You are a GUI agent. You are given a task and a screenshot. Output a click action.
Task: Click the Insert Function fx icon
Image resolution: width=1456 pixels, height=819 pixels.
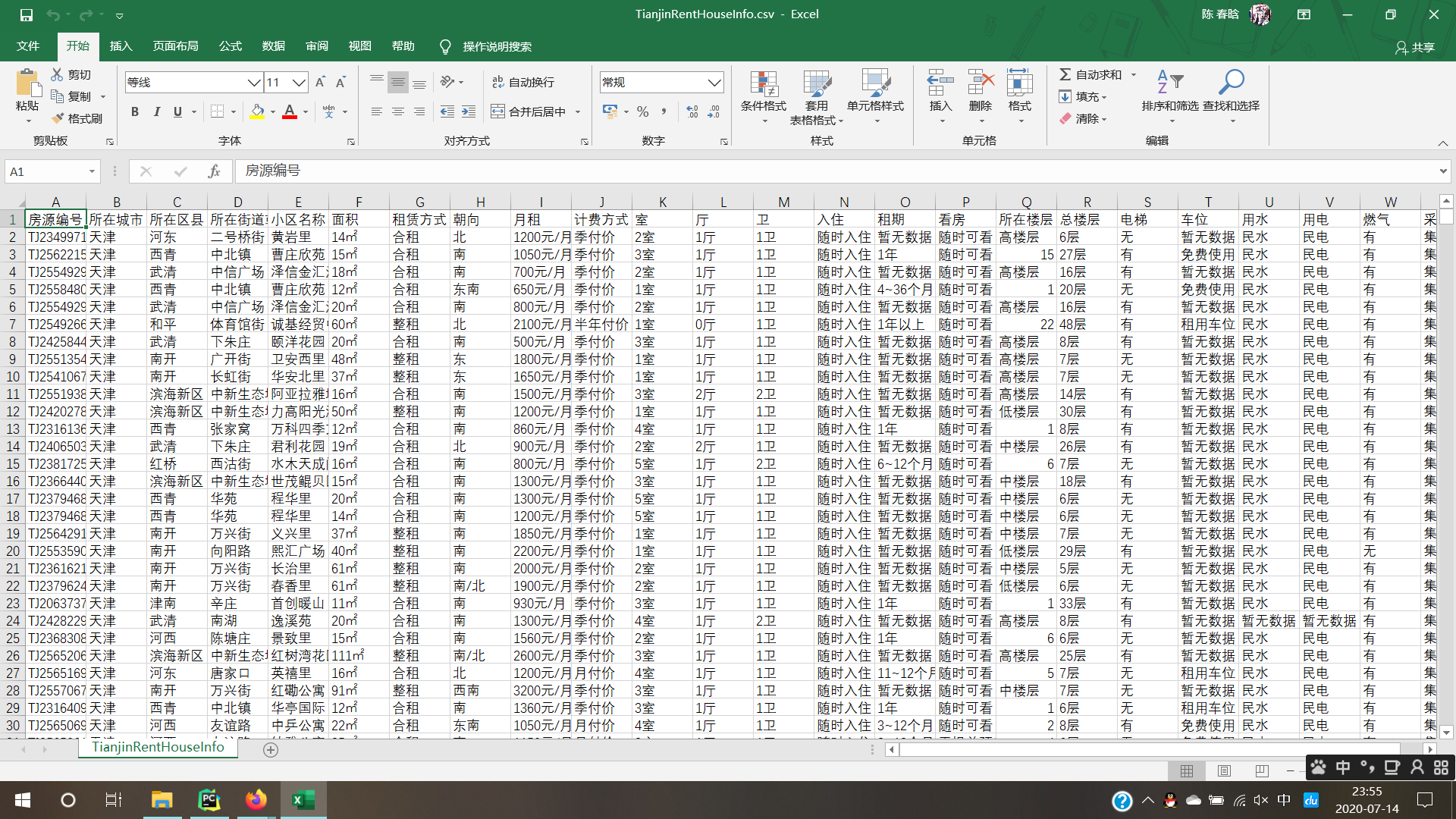coord(214,171)
